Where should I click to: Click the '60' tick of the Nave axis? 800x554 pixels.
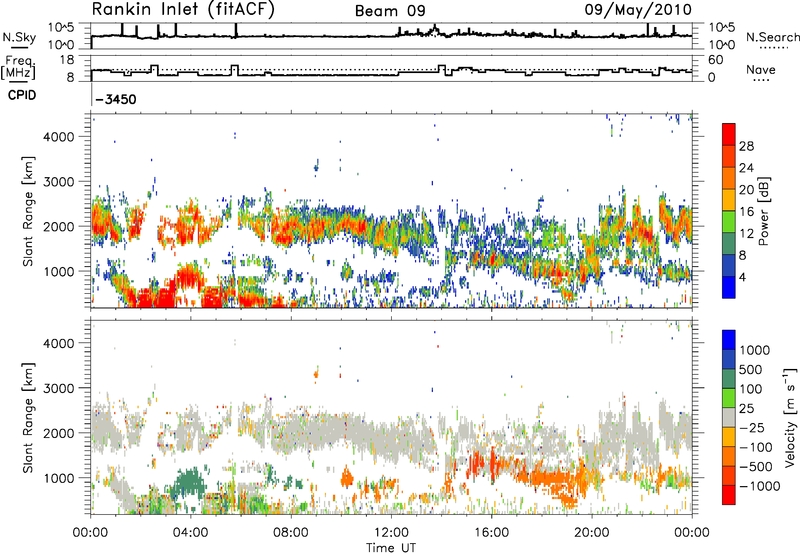pos(715,60)
